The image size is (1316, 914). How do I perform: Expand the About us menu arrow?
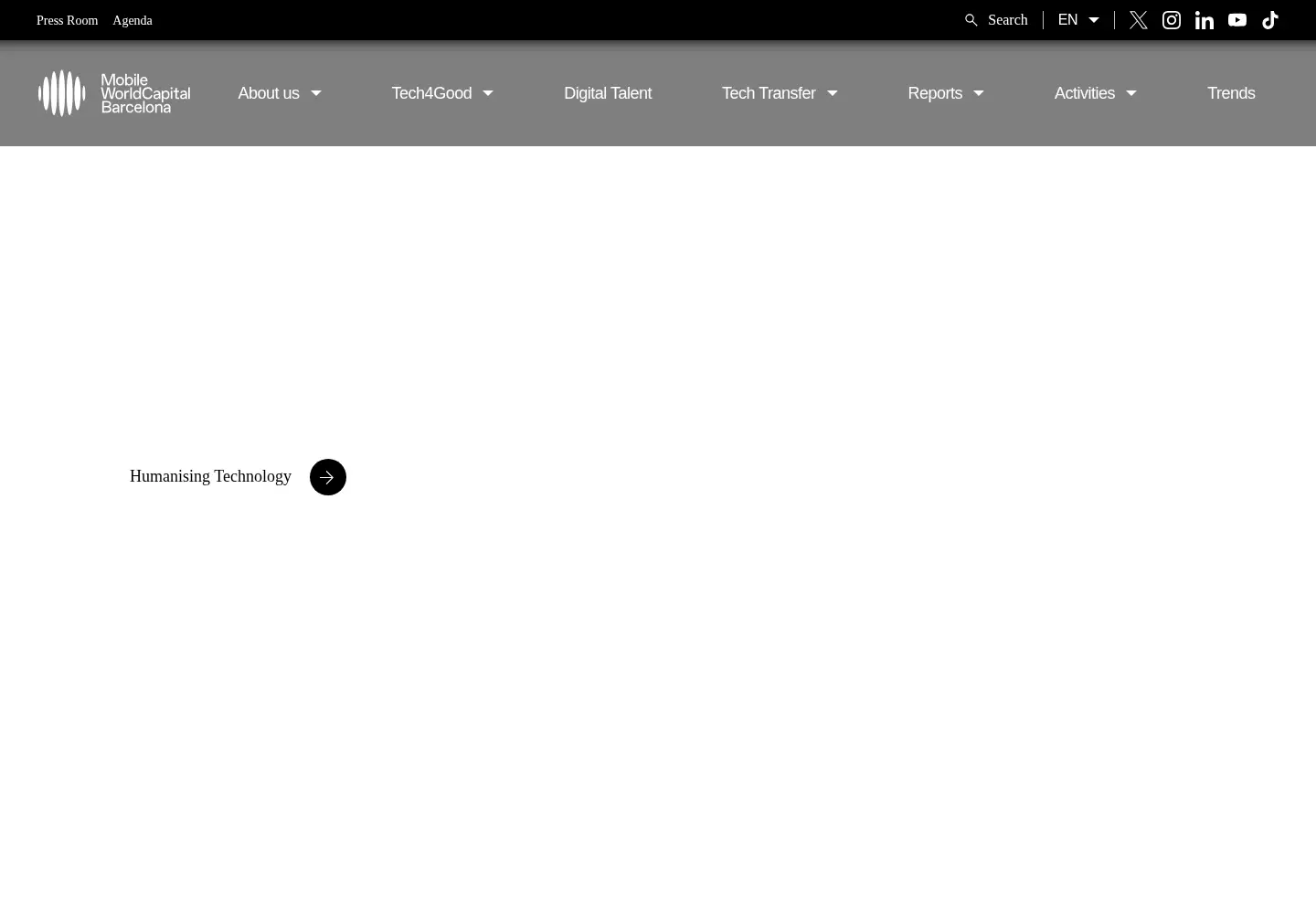coord(316,93)
